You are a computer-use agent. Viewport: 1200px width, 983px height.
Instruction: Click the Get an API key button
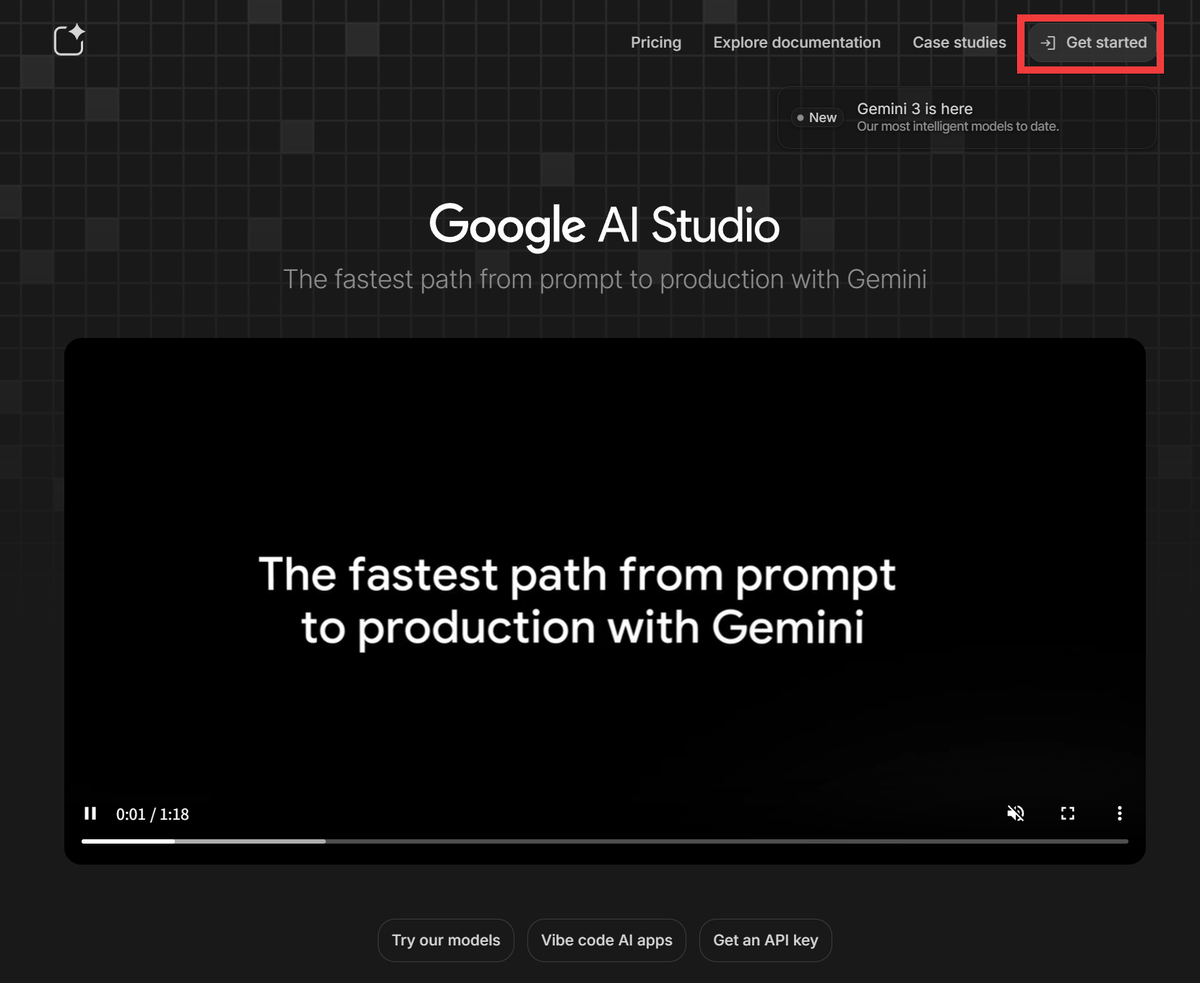point(765,940)
